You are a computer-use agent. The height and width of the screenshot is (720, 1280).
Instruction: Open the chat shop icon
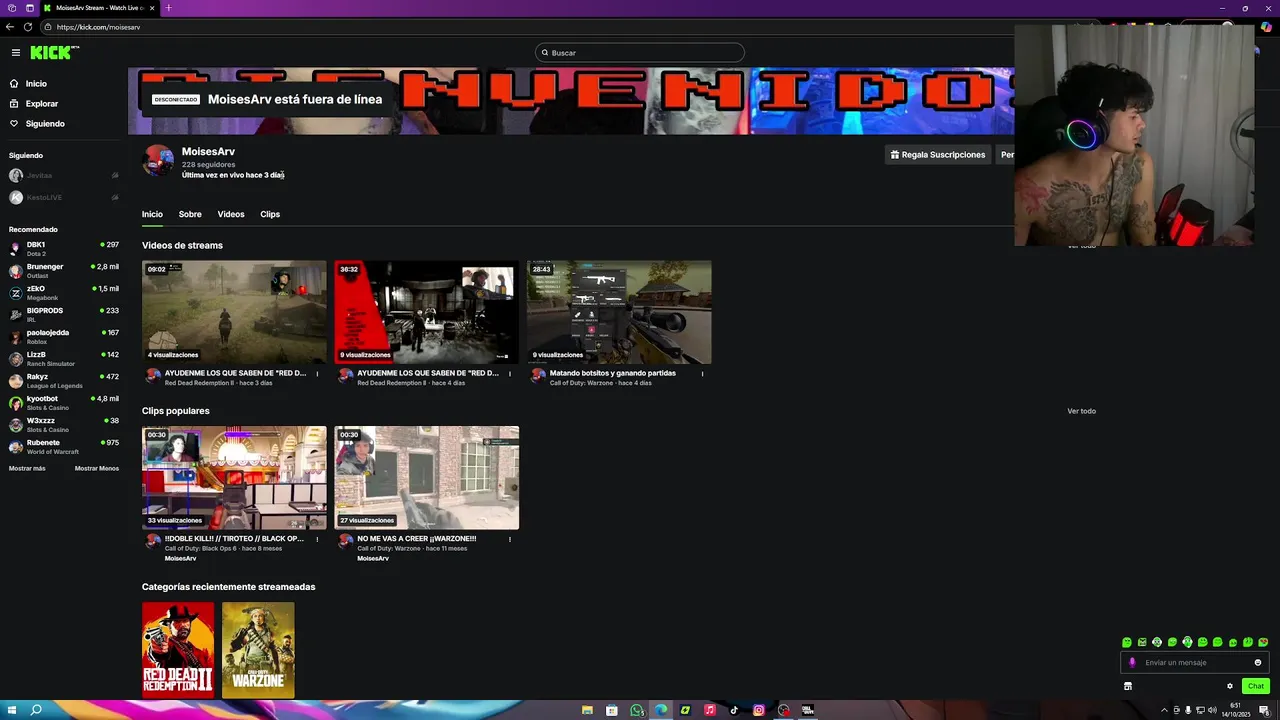pos(1128,686)
